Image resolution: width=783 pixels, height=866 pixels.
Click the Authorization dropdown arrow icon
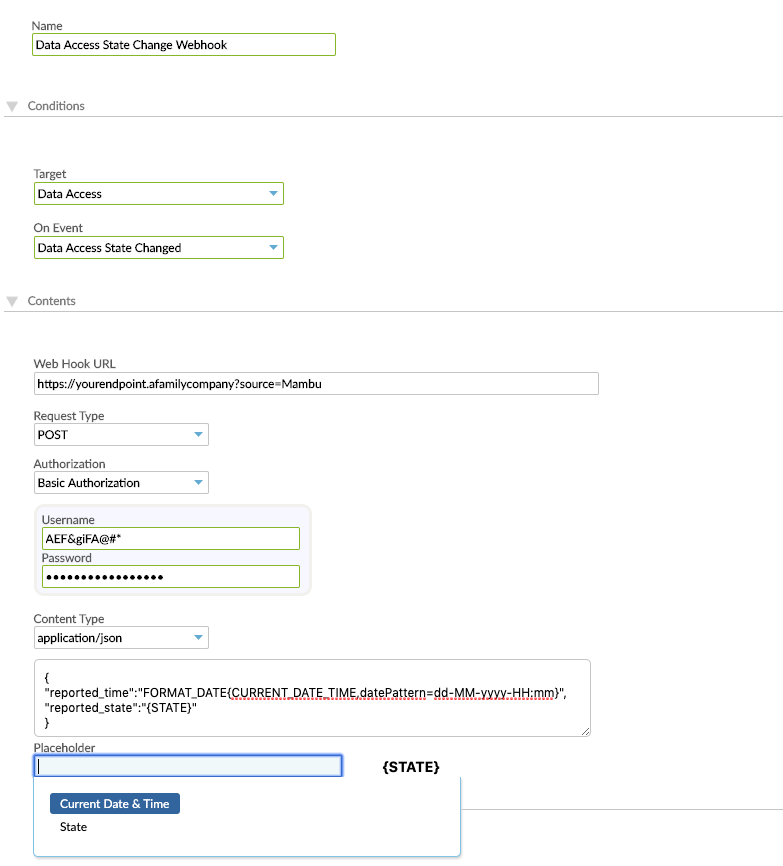point(198,482)
